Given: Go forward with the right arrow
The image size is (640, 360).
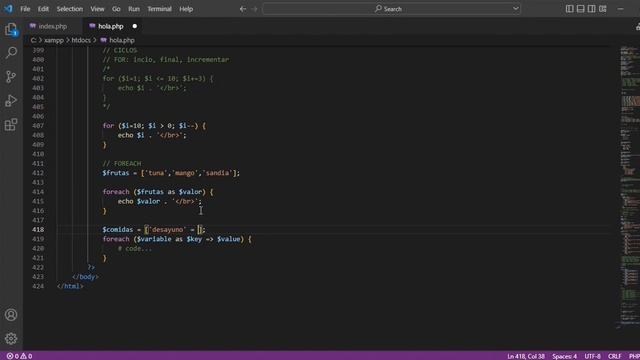Looking at the screenshot, I should [255, 9].
